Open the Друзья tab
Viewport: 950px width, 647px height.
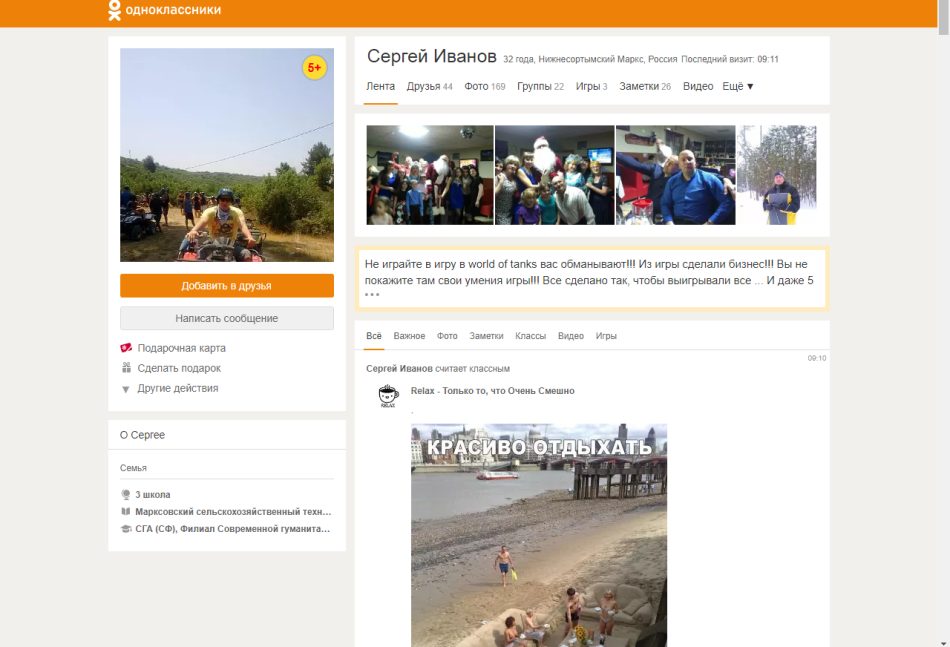pyautogui.click(x=429, y=87)
